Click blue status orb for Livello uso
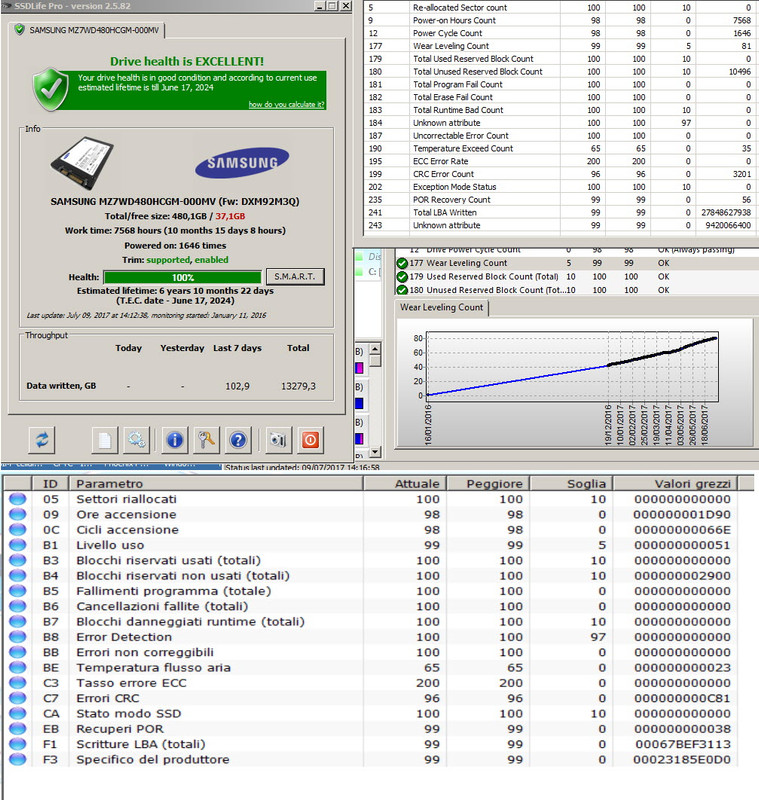Viewport: 759px width, 800px height. coord(17,545)
